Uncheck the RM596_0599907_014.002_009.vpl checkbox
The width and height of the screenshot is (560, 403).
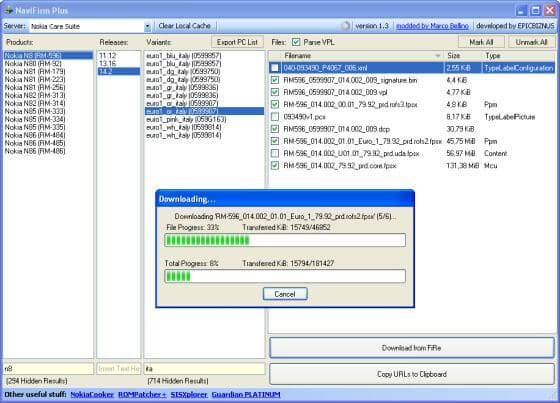click(275, 92)
